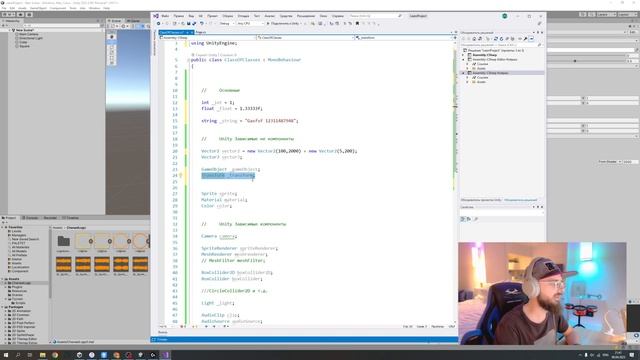Click the Home icon in Solution Explorer toolbar
Screen dimensions: 640x360
(x=474, y=39)
